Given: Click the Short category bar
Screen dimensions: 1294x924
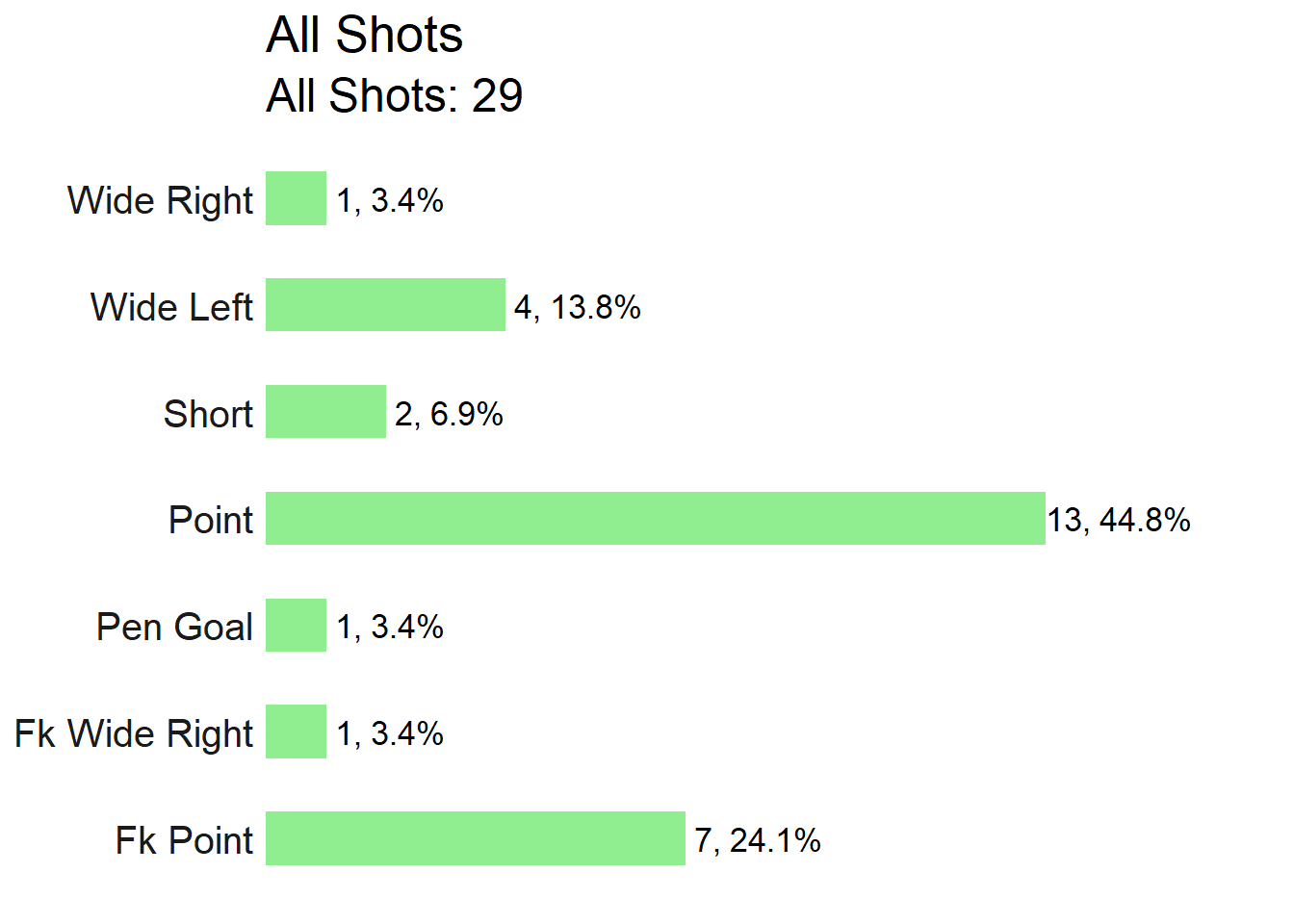Looking at the screenshot, I should tap(325, 412).
